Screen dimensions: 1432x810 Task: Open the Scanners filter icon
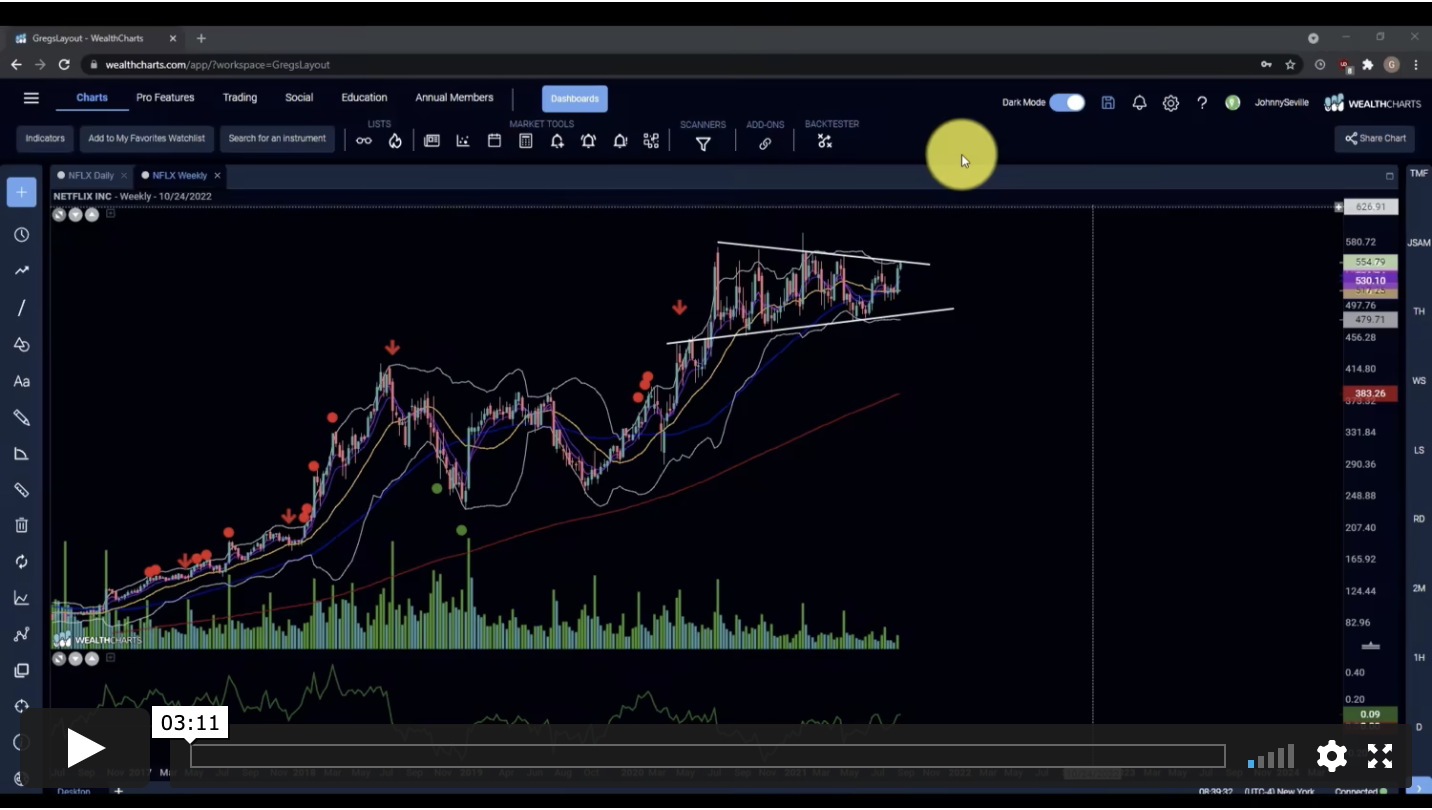(703, 144)
